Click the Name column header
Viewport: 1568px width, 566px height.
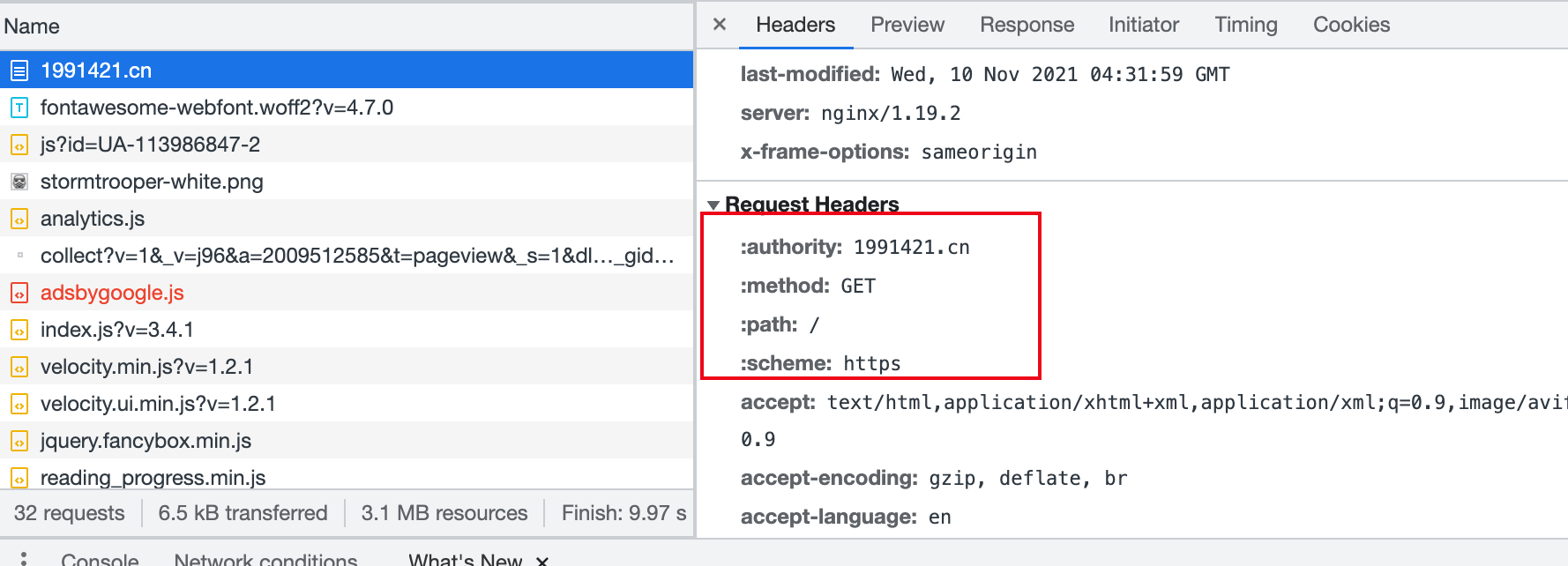[32, 26]
